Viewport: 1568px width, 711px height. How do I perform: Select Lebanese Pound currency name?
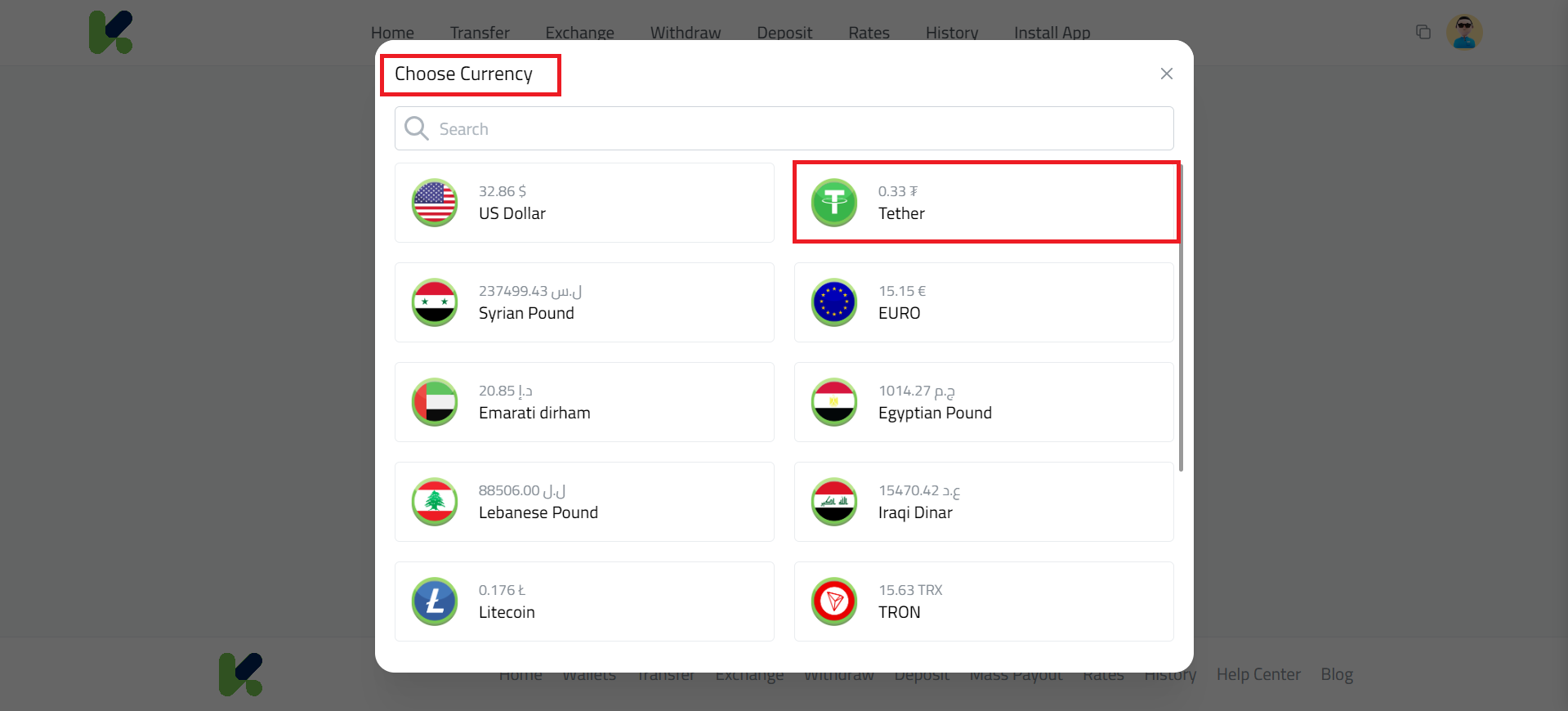[538, 512]
